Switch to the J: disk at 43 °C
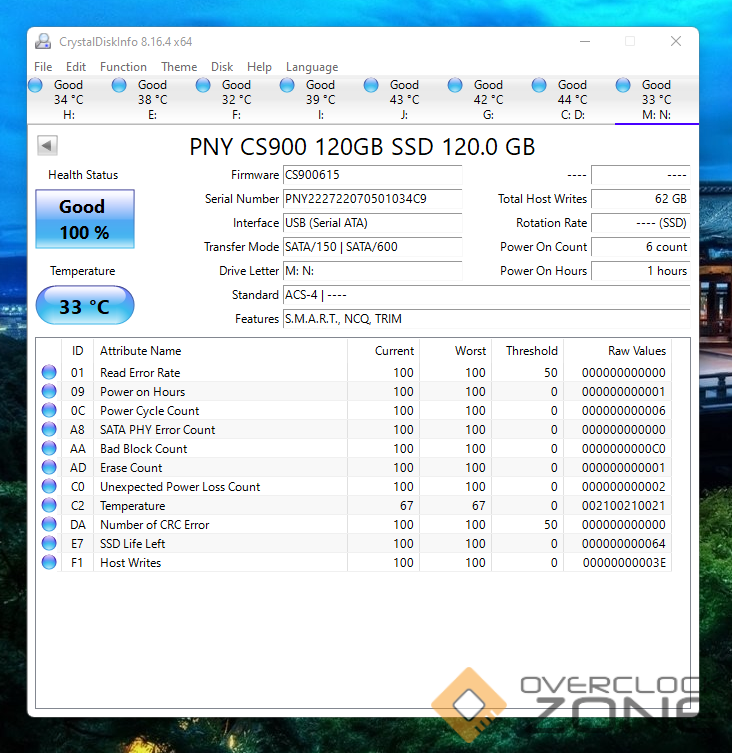This screenshot has height=753, width=732. [x=404, y=99]
